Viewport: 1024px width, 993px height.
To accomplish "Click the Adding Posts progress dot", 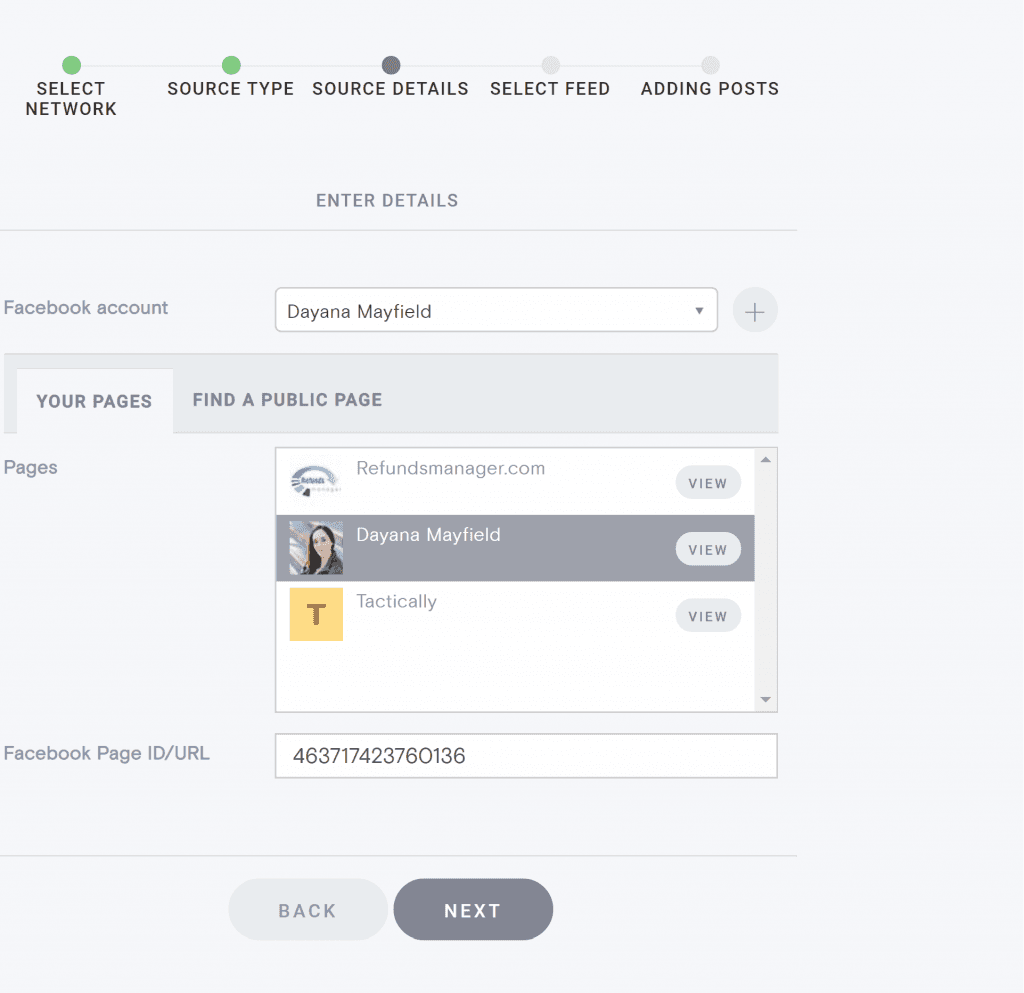I will click(x=710, y=63).
